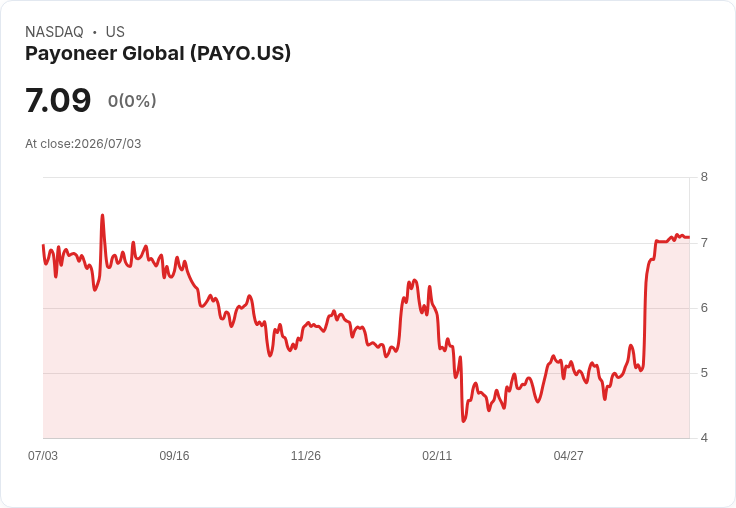Click the 6 price level on y-axis
Viewport: 736px width, 508px height.
[704, 308]
